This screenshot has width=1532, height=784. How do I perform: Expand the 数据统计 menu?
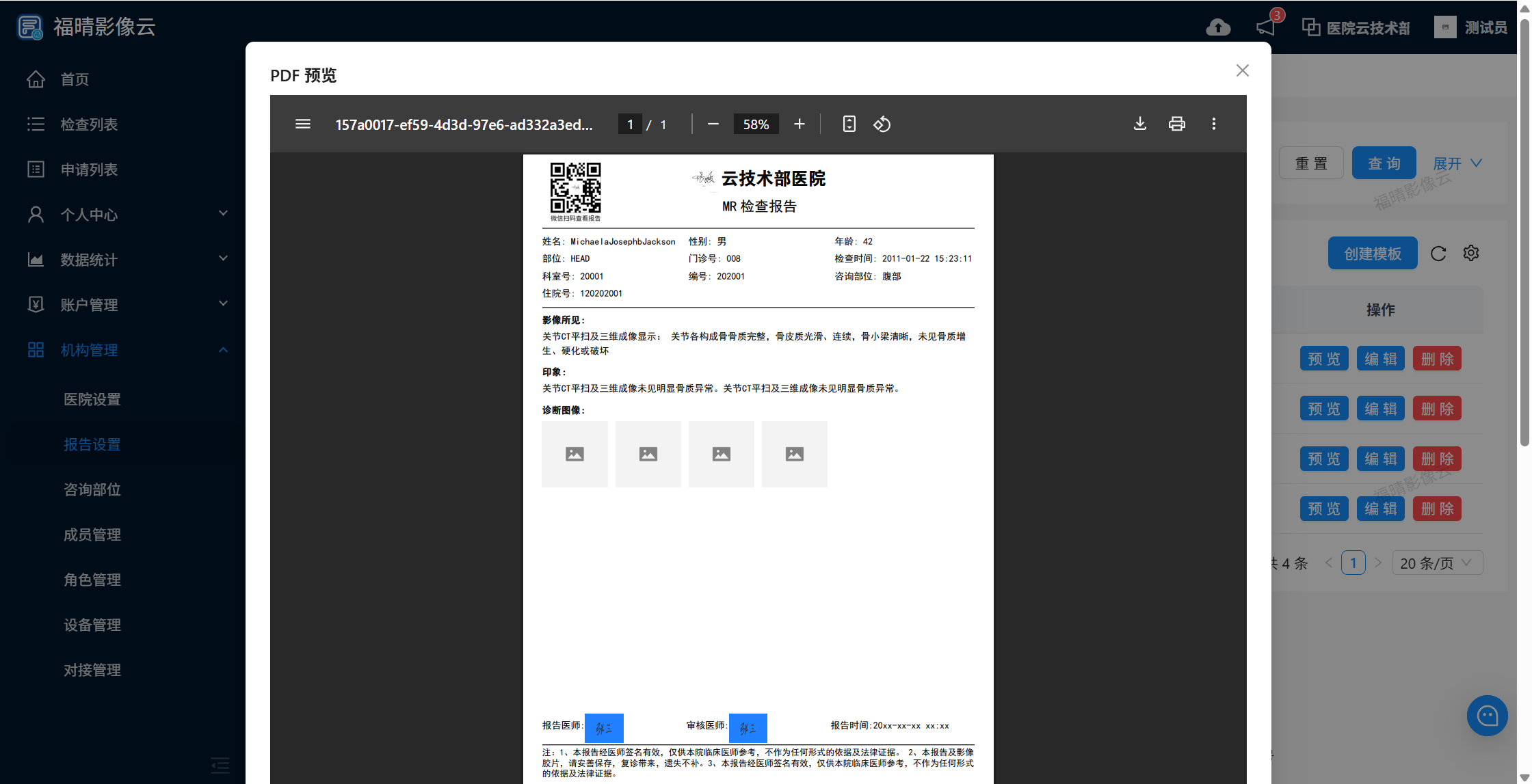127,259
